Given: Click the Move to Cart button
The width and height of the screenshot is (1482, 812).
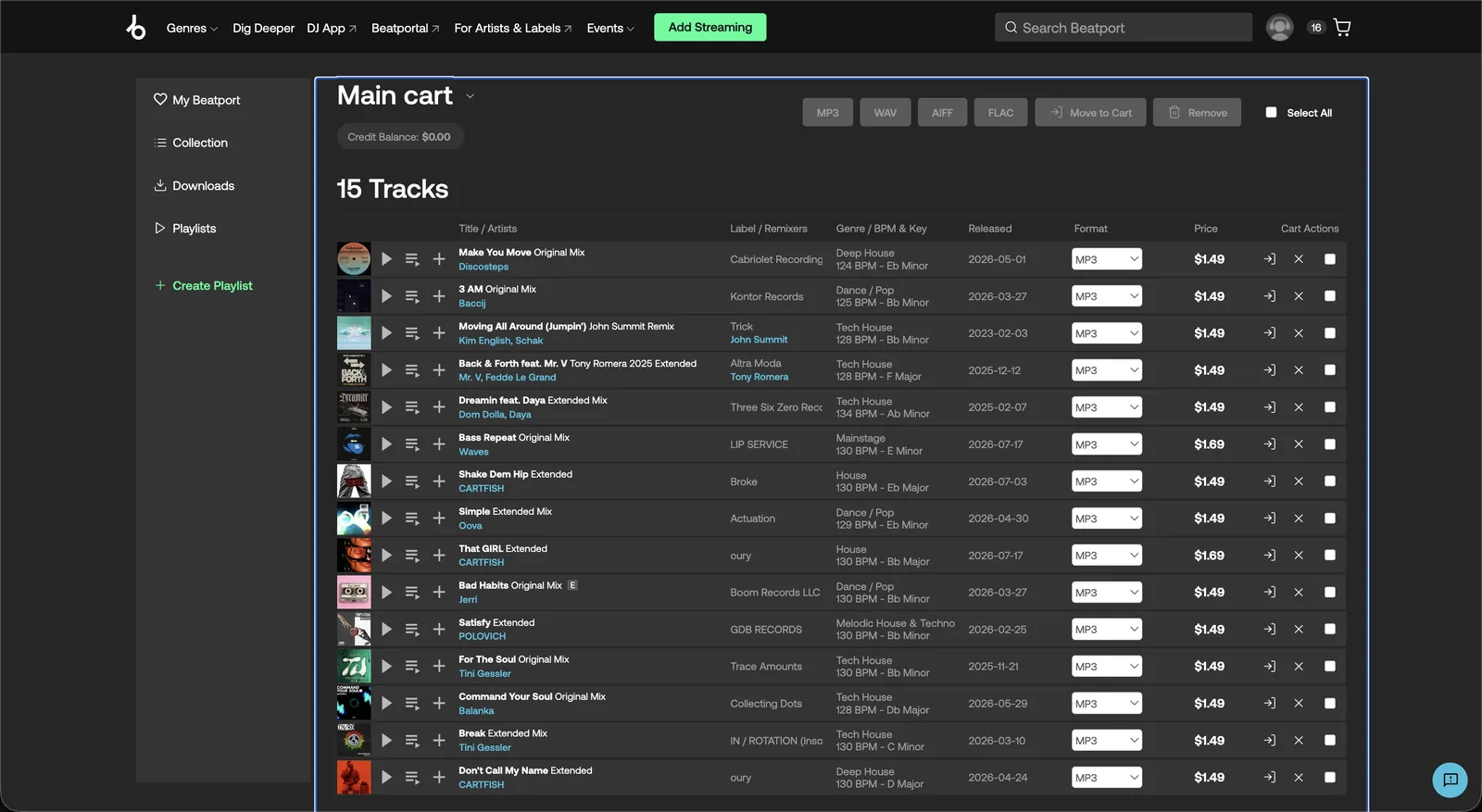Looking at the screenshot, I should (1090, 112).
